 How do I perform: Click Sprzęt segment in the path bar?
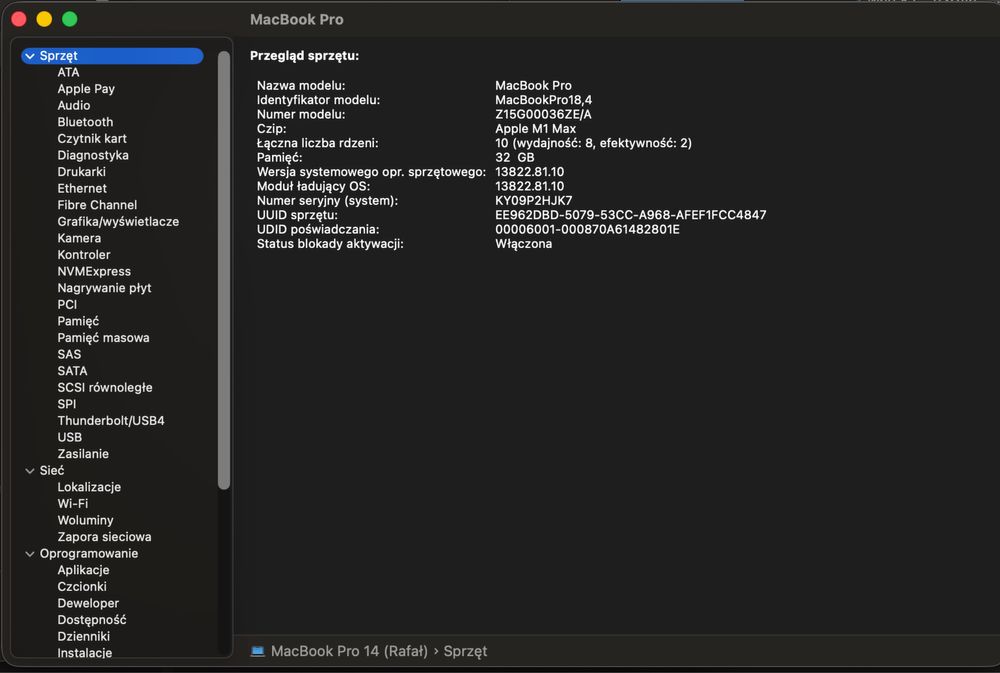coord(465,651)
